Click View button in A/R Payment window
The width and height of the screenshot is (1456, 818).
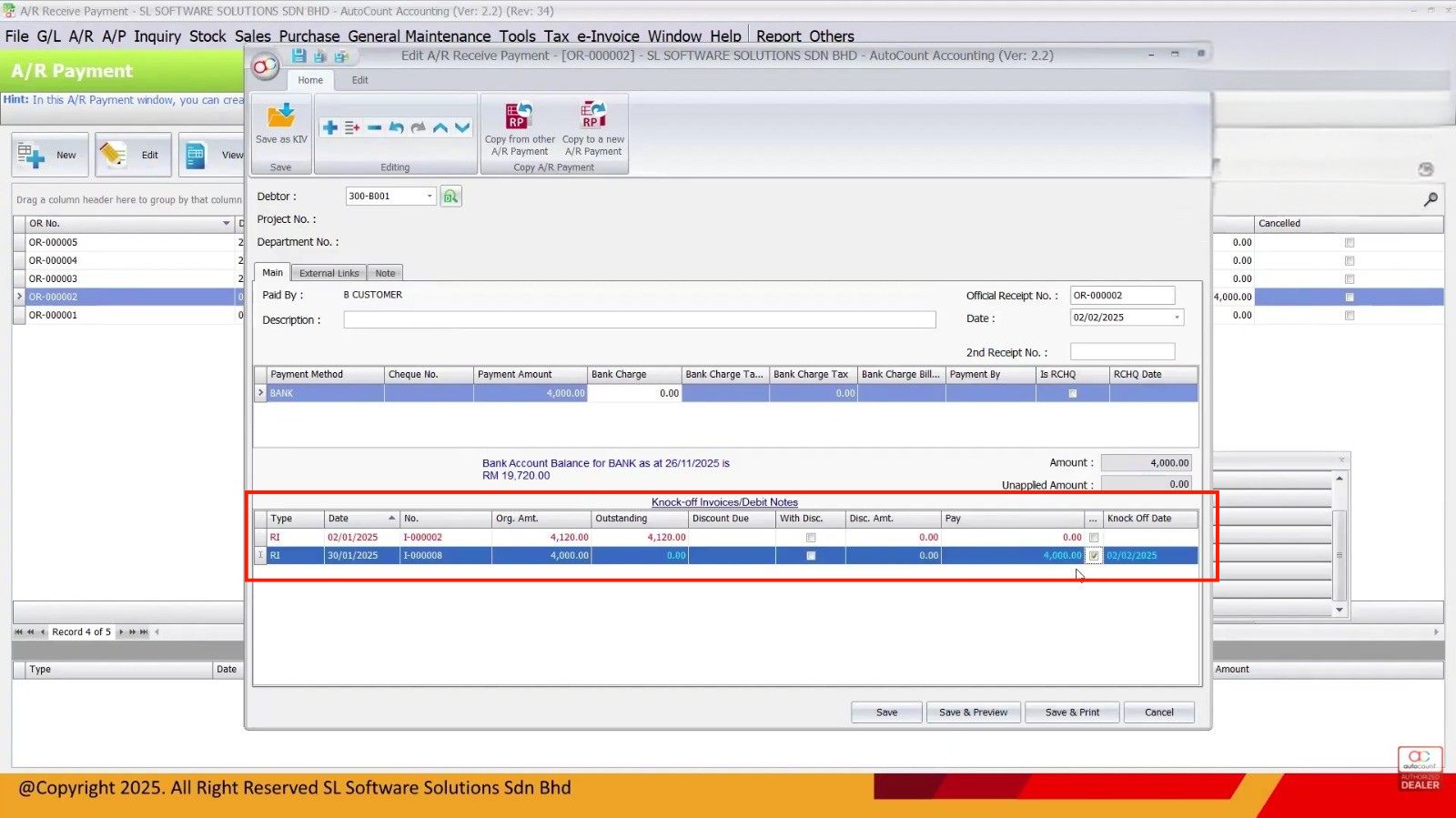pos(213,155)
